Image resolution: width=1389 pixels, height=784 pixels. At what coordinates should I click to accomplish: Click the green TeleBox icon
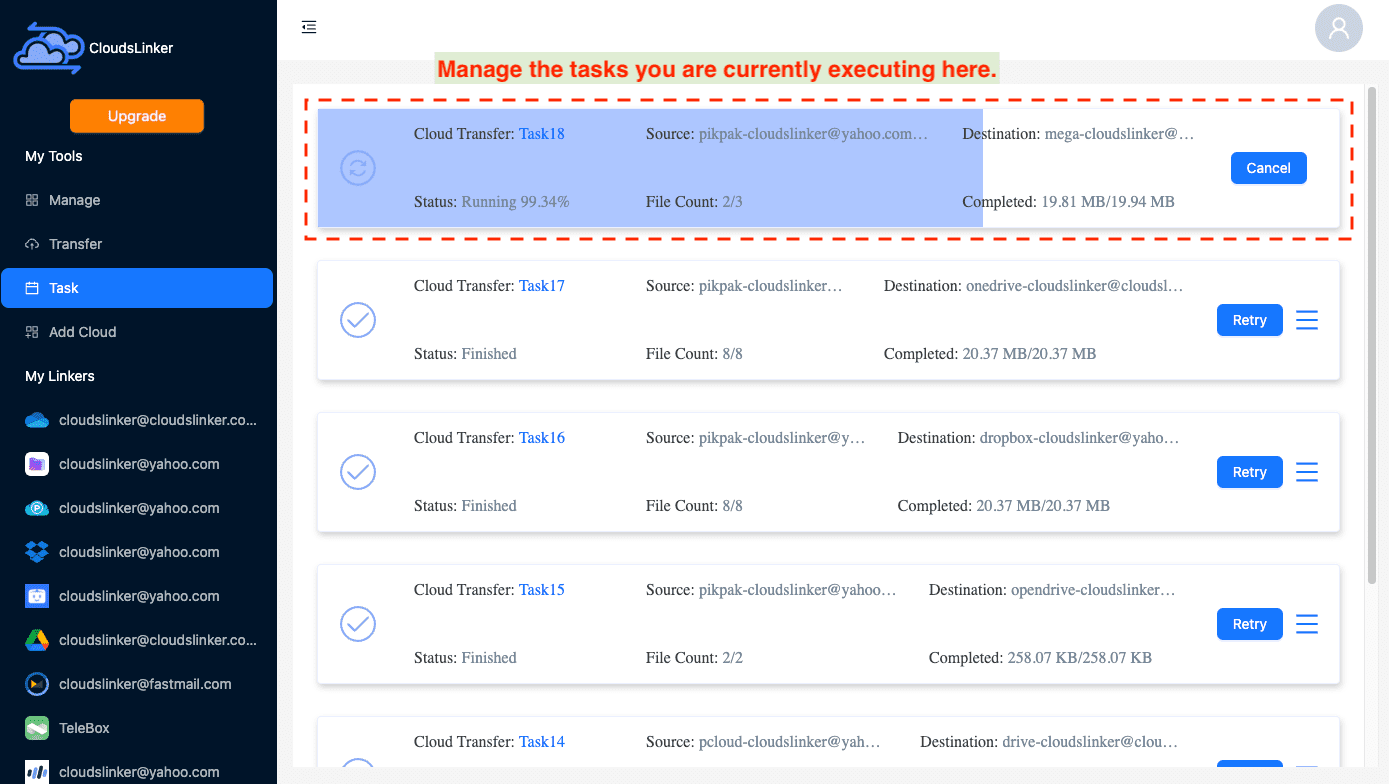(37, 728)
